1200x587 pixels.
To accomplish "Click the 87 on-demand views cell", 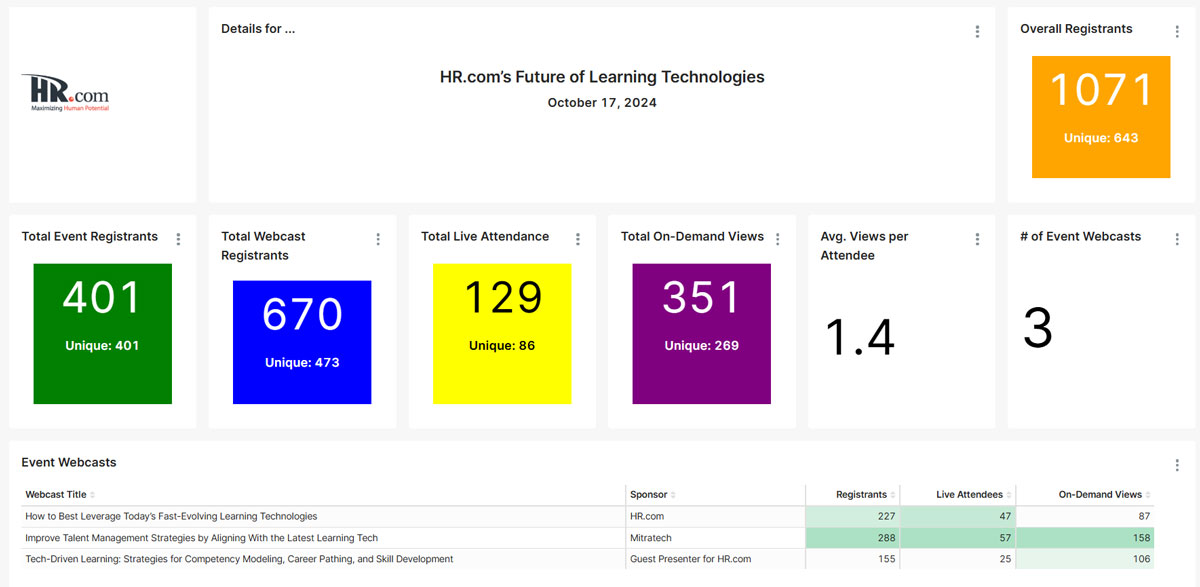I will (1085, 516).
